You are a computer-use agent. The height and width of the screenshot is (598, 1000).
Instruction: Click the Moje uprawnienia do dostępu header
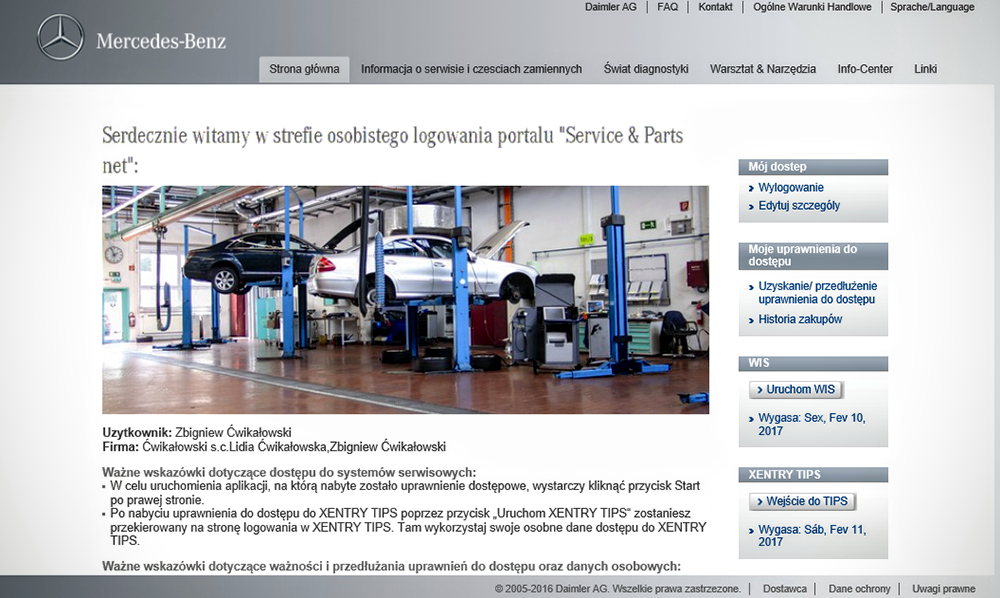click(x=813, y=256)
